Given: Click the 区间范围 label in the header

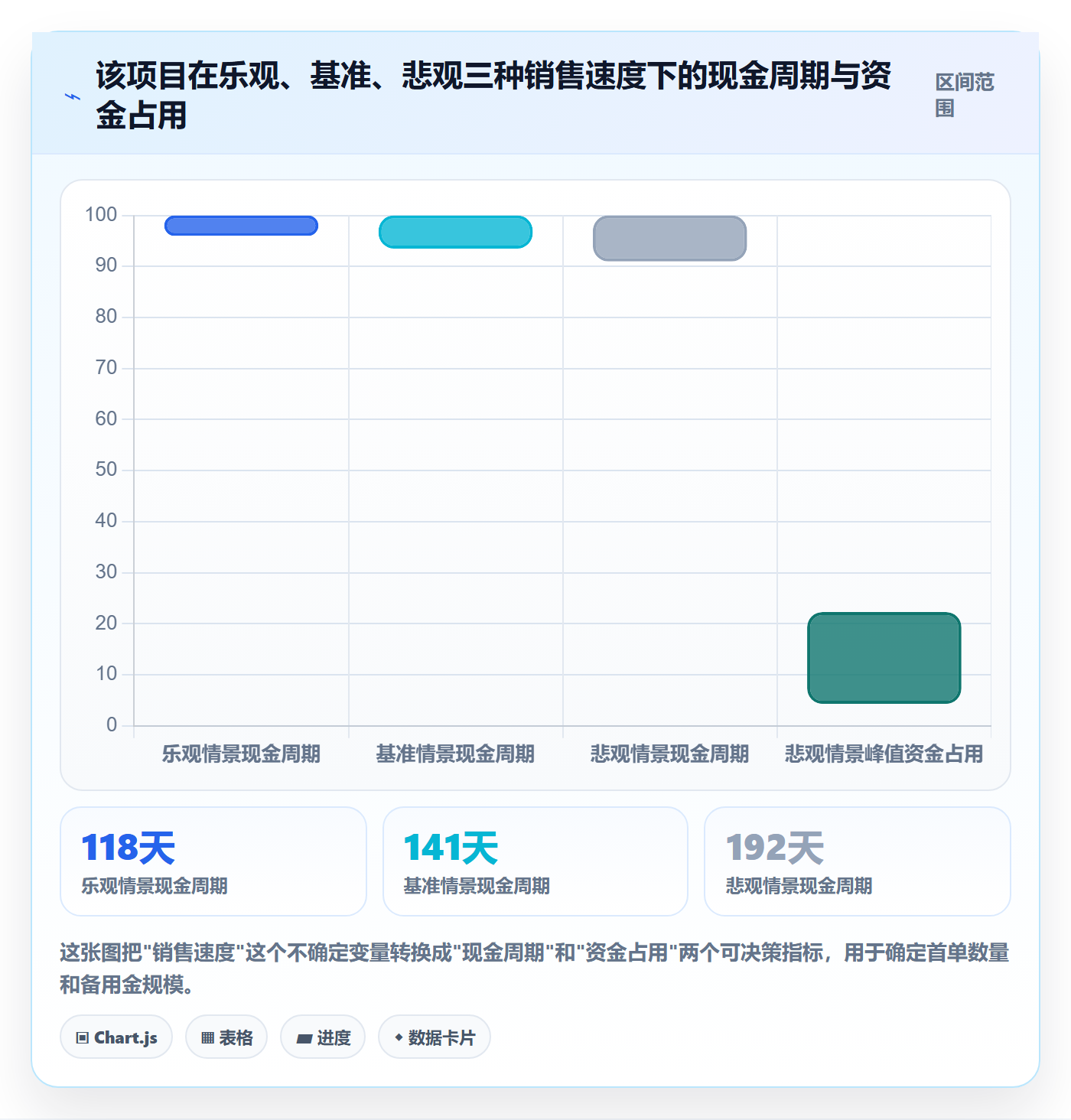Looking at the screenshot, I should pyautogui.click(x=965, y=95).
